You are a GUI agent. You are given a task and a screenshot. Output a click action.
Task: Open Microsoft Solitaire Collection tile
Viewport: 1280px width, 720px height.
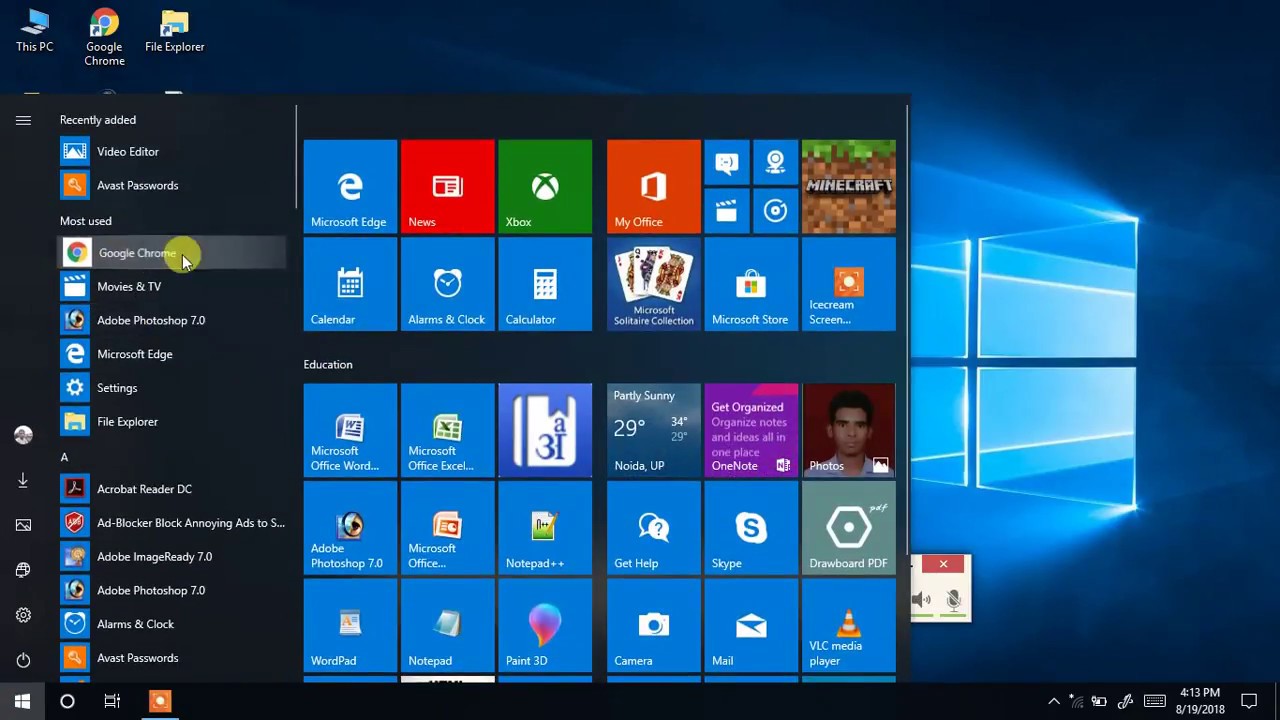pyautogui.click(x=654, y=284)
